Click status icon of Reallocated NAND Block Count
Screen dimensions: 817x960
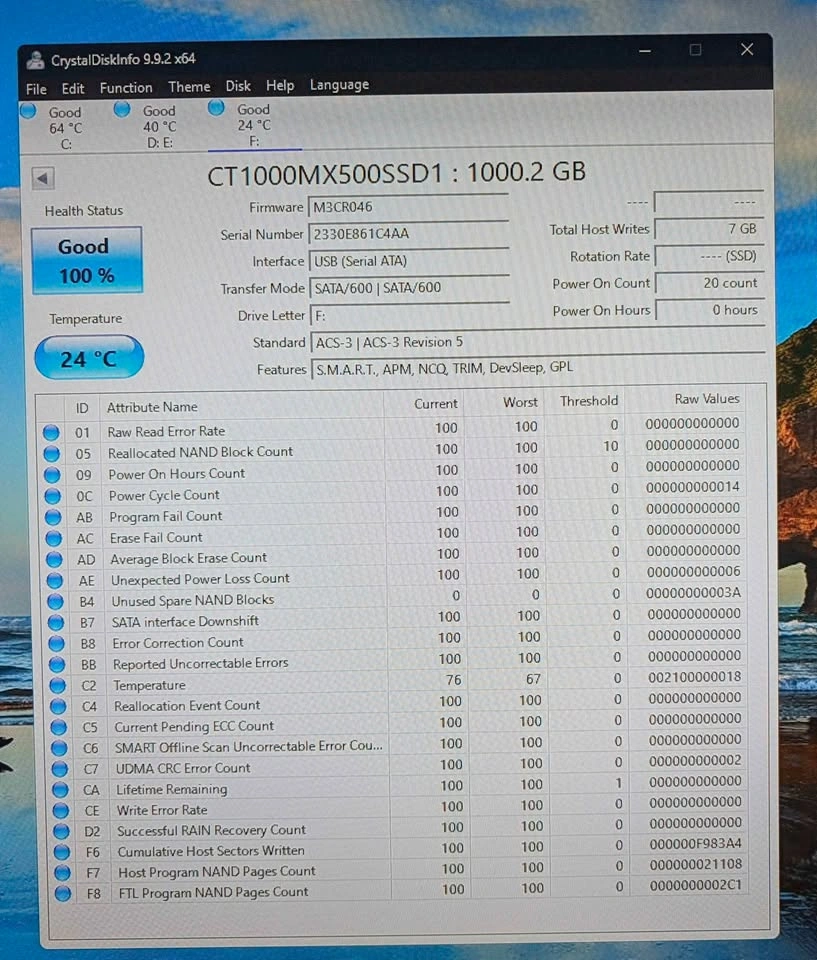[51, 454]
